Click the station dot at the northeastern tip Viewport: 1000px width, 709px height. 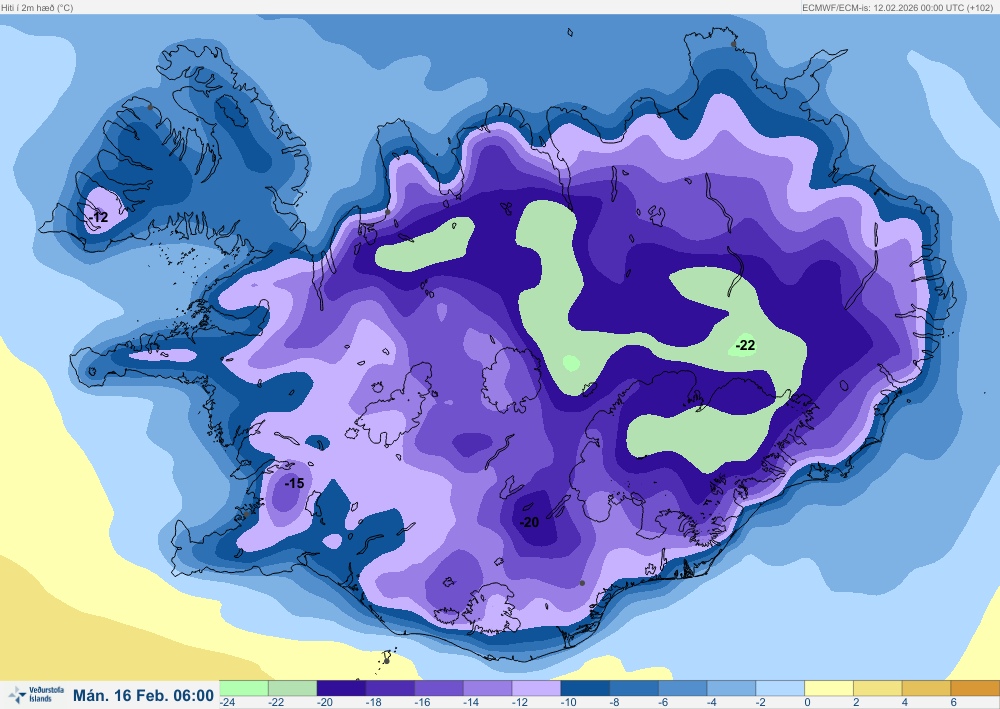[733, 44]
